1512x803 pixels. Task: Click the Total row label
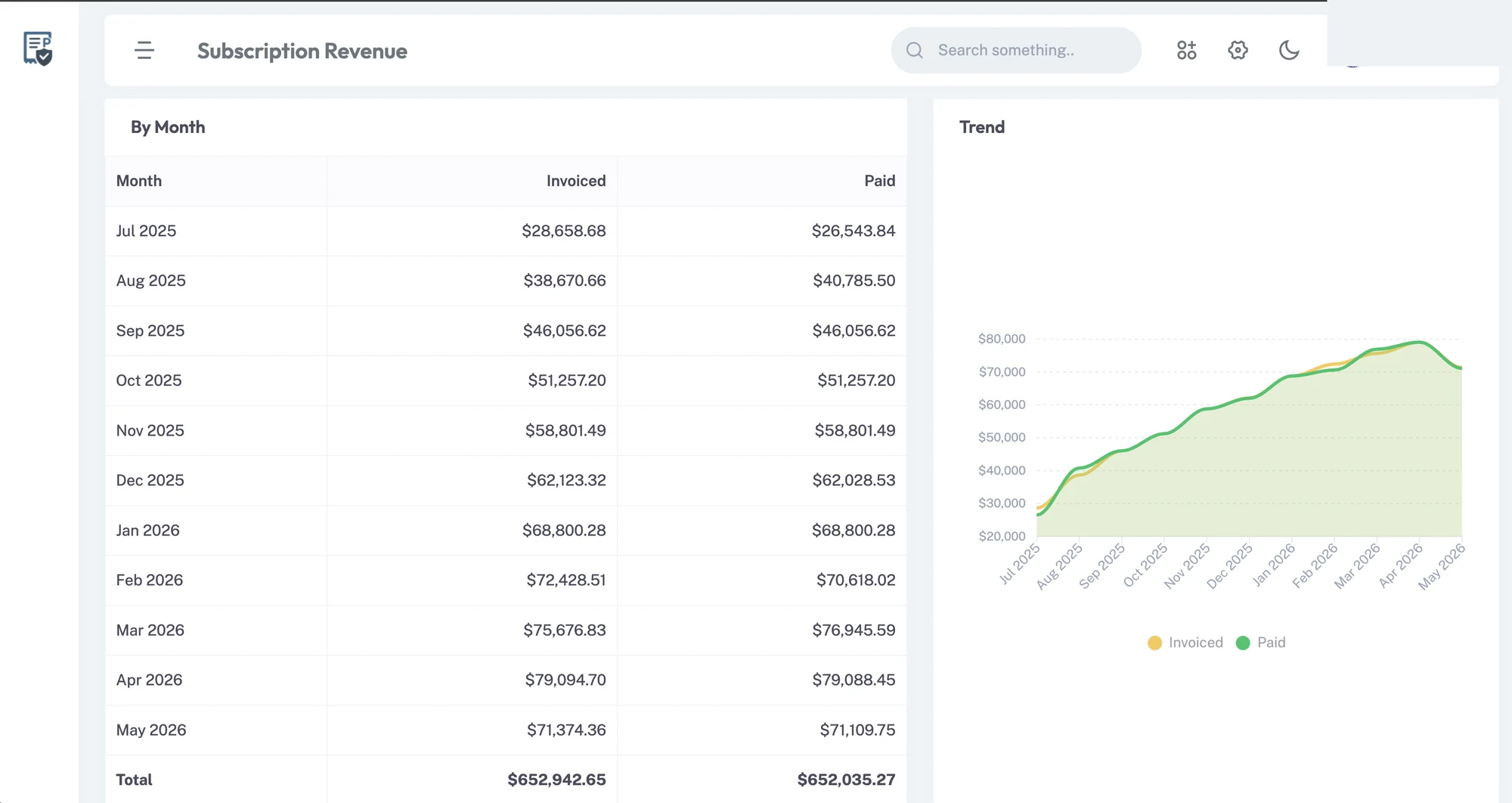tap(134, 780)
